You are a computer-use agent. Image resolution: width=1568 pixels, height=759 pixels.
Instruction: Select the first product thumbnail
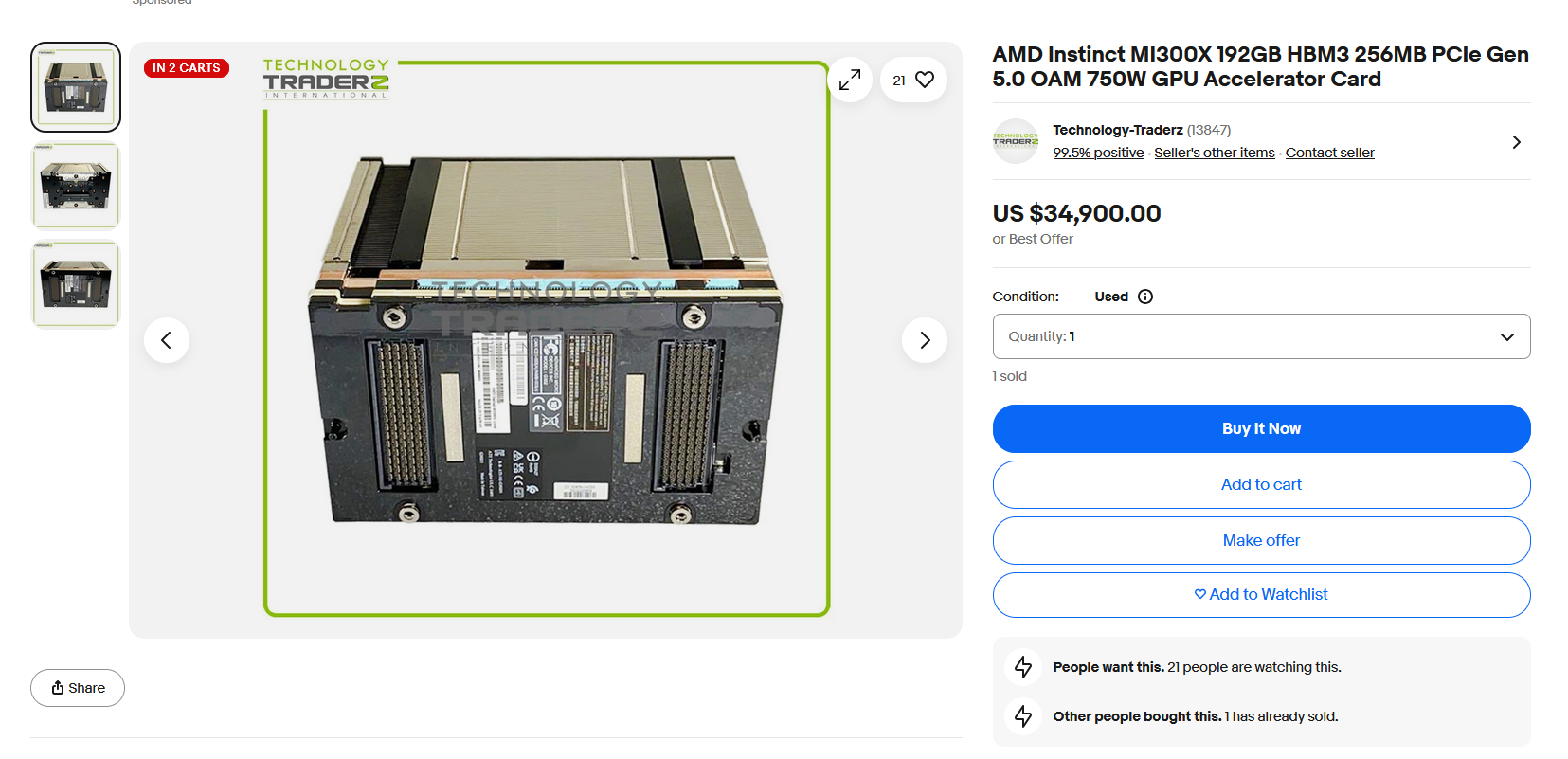(76, 87)
